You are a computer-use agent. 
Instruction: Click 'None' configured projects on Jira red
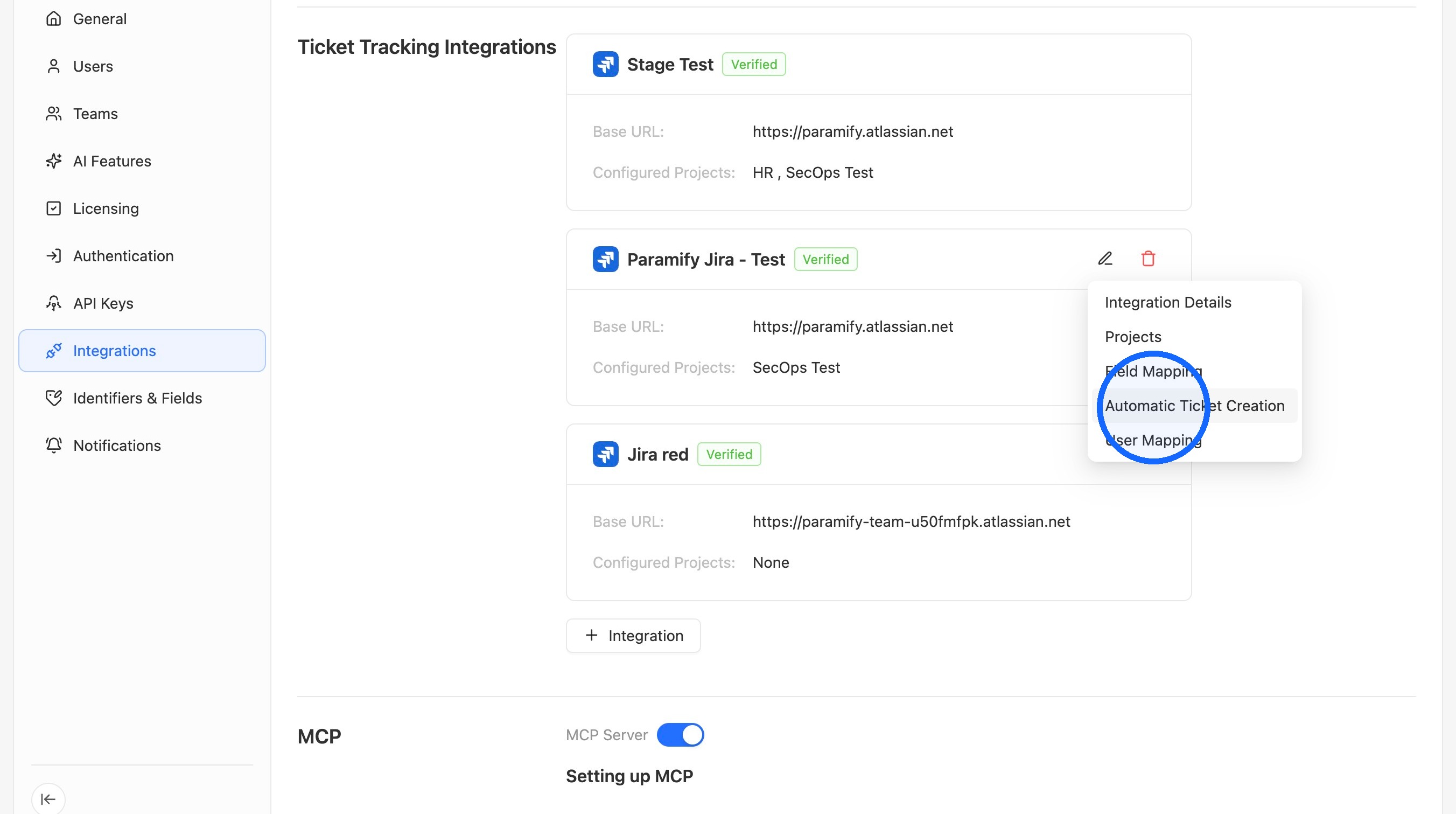771,562
